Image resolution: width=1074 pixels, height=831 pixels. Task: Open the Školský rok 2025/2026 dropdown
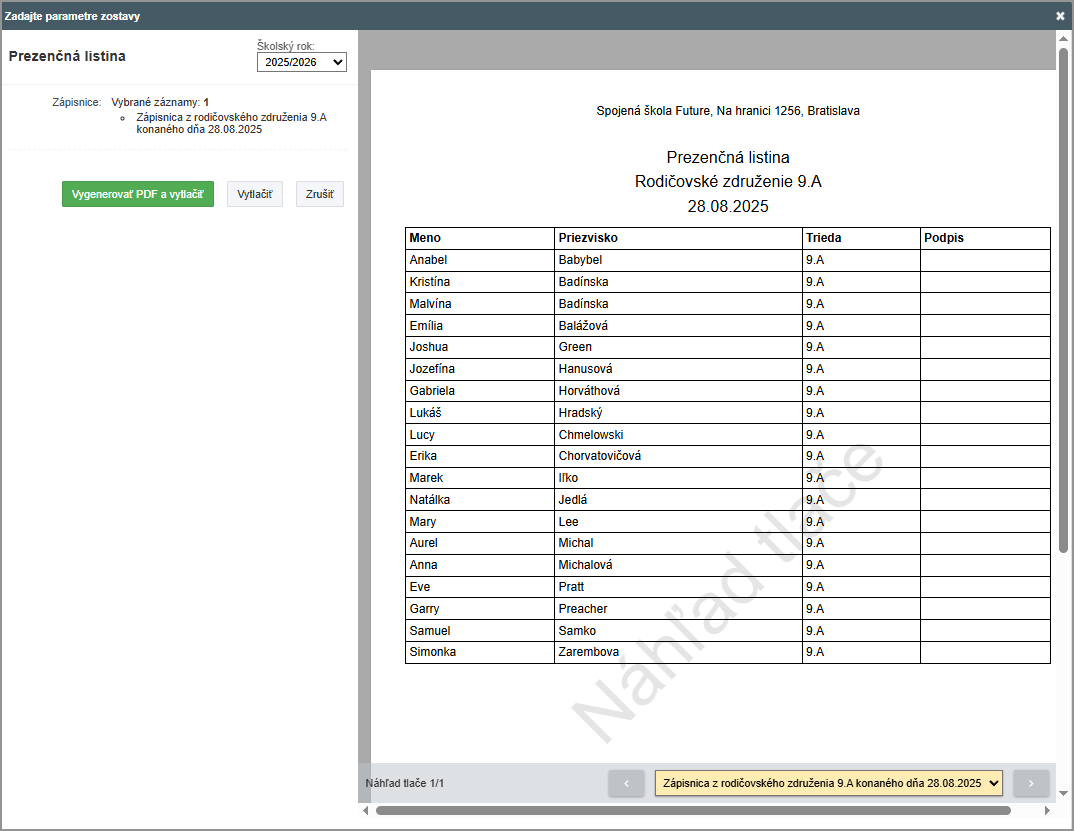(x=301, y=62)
